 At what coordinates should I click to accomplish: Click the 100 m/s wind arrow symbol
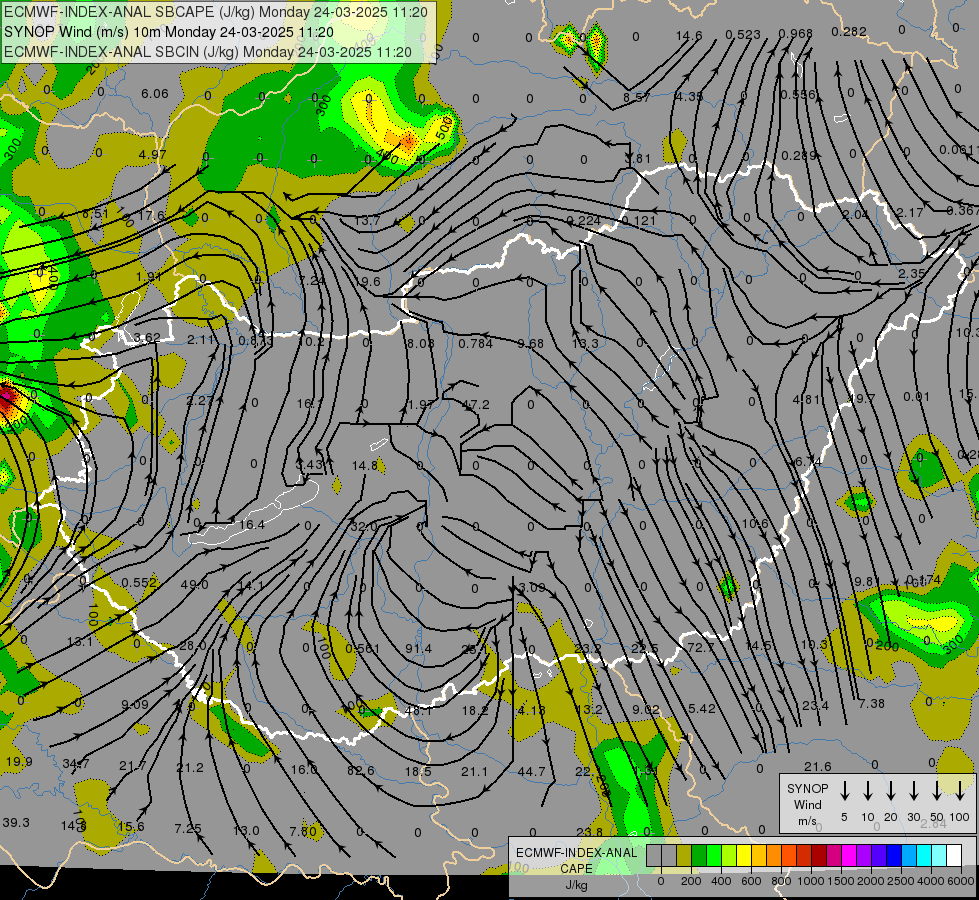[960, 790]
